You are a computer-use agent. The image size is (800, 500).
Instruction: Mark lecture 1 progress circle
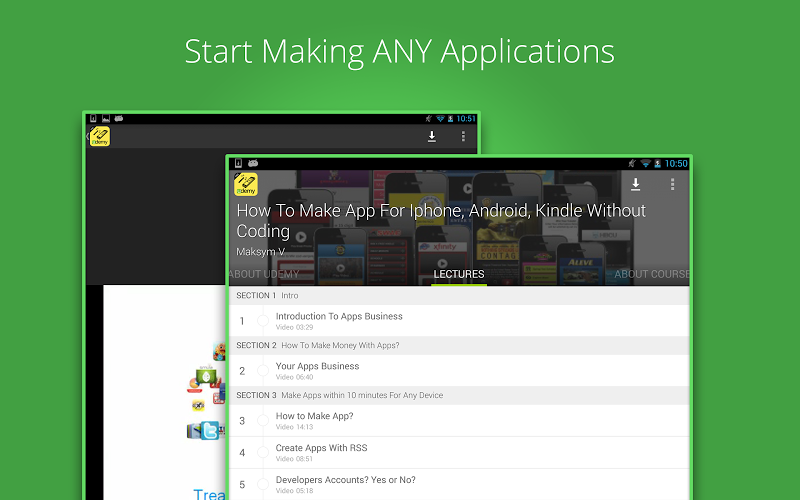point(263,320)
